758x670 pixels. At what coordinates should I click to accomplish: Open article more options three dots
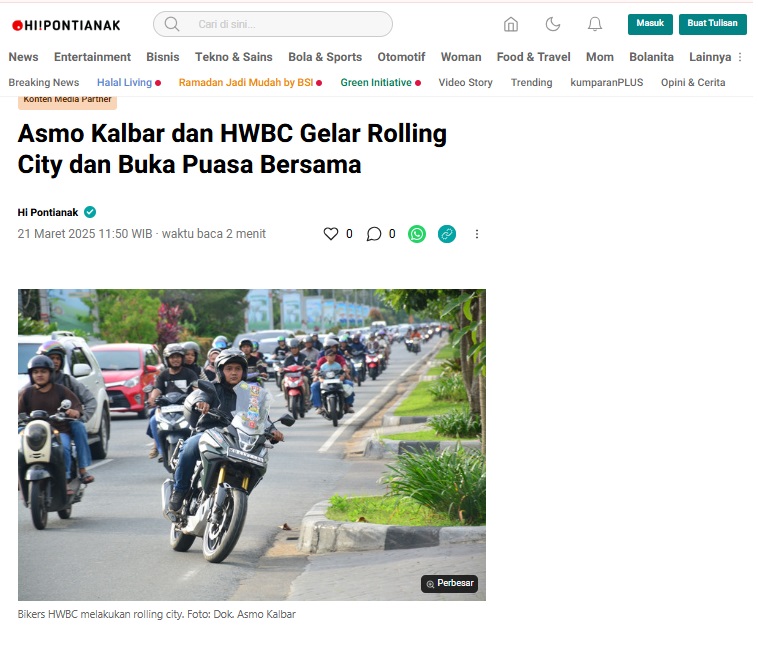477,234
